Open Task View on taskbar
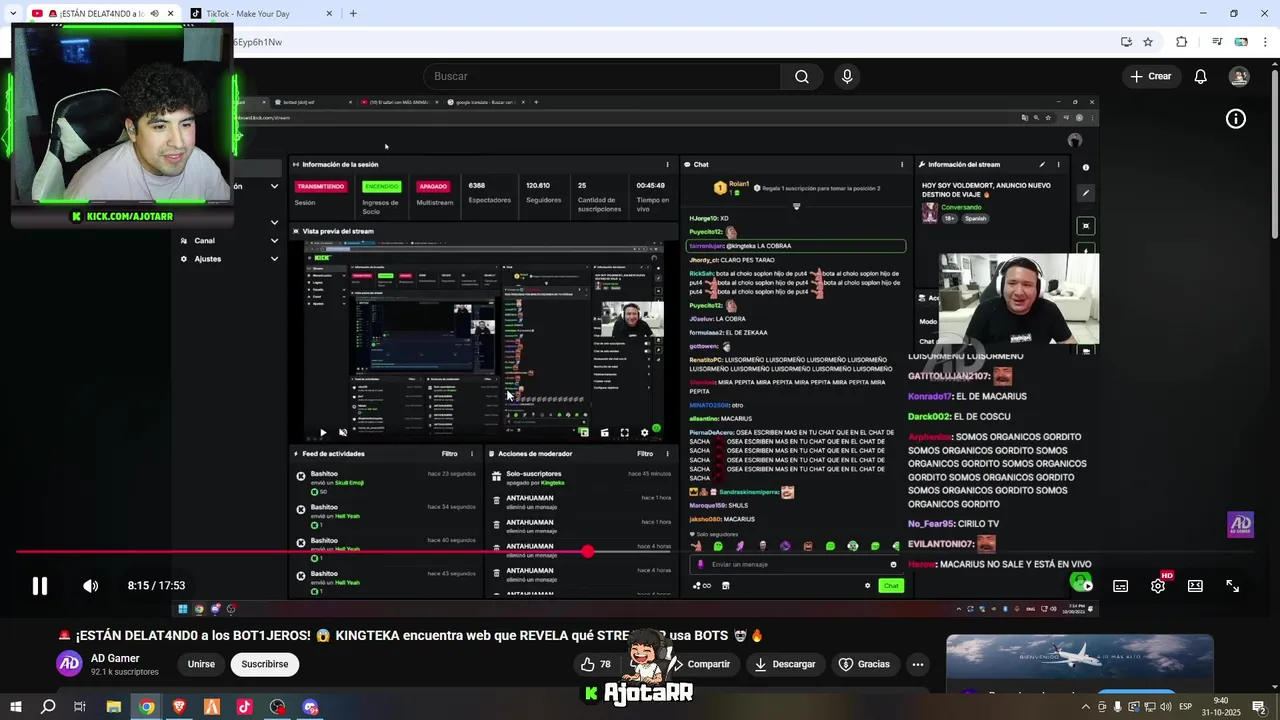The width and height of the screenshot is (1280, 720). coord(80,707)
